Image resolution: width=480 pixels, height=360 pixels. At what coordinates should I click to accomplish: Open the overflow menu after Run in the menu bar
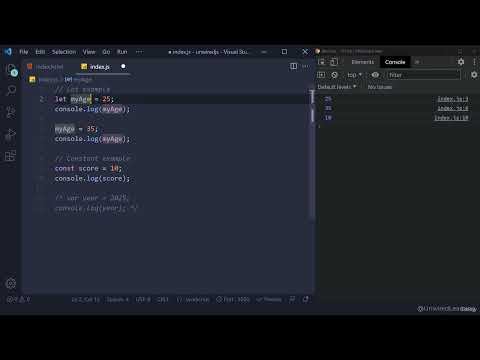(139, 52)
